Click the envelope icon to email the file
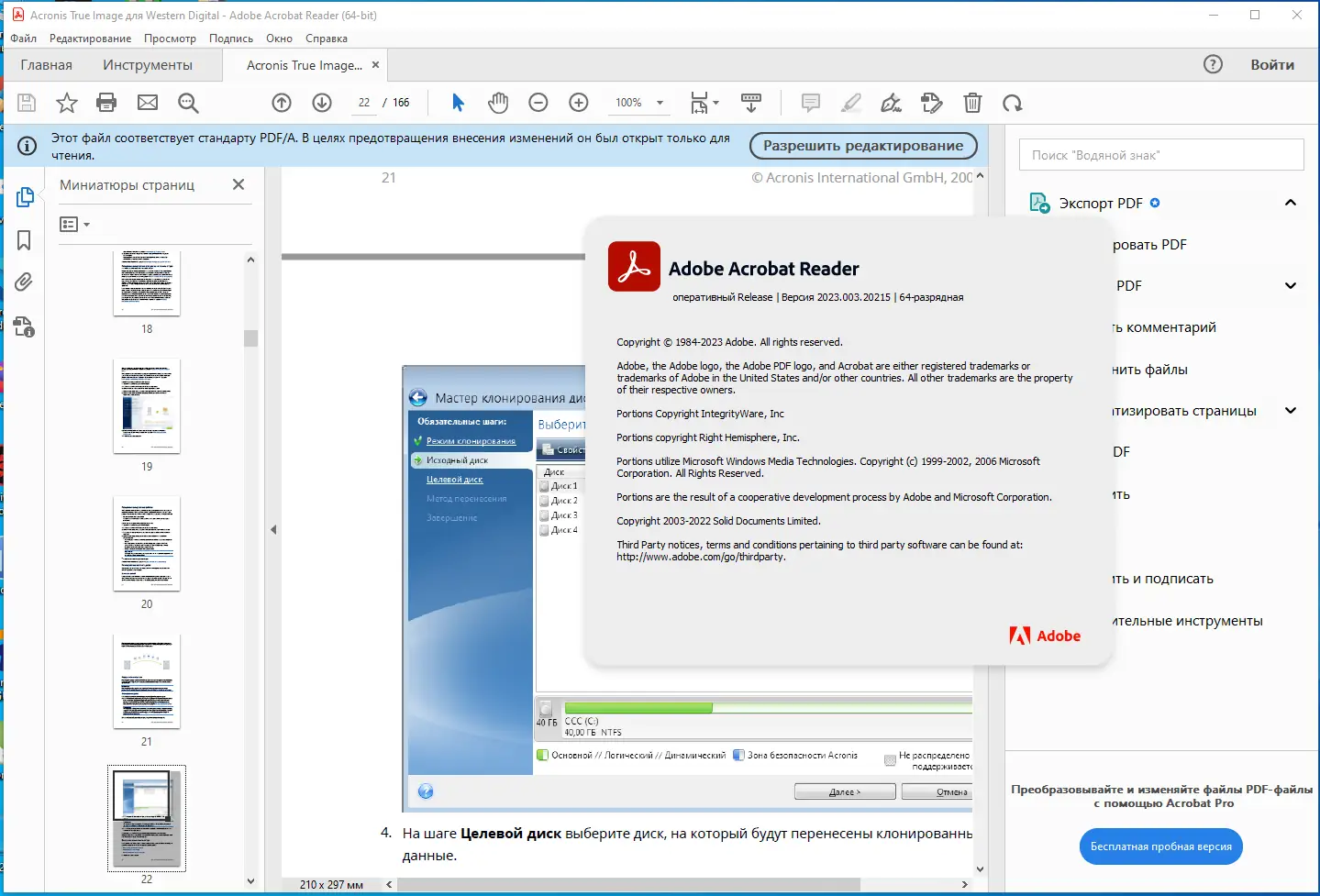This screenshot has height=896, width=1320. 148,103
